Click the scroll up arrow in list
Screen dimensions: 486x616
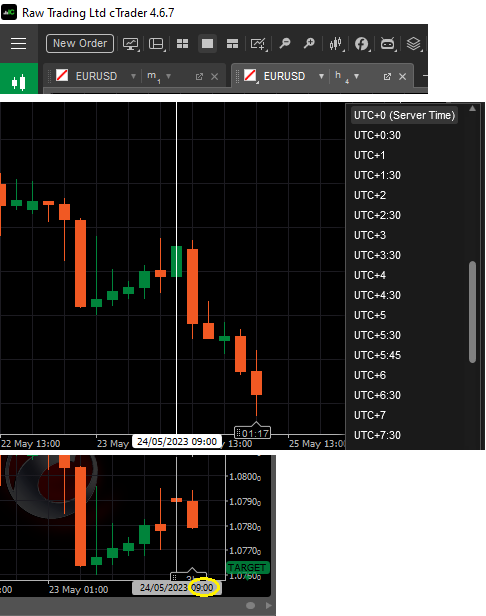coord(472,108)
